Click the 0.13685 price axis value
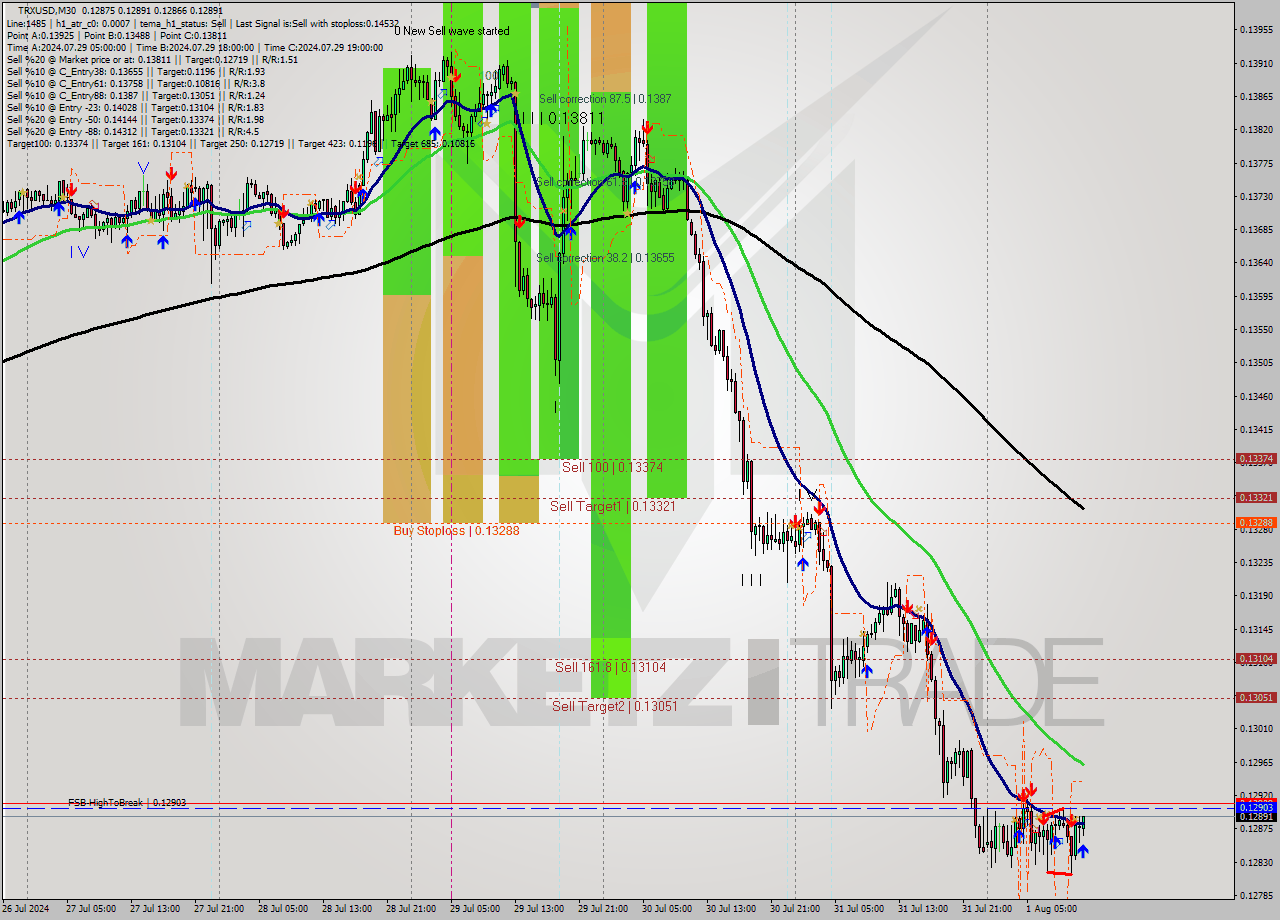Image resolution: width=1280 pixels, height=920 pixels. click(1256, 230)
